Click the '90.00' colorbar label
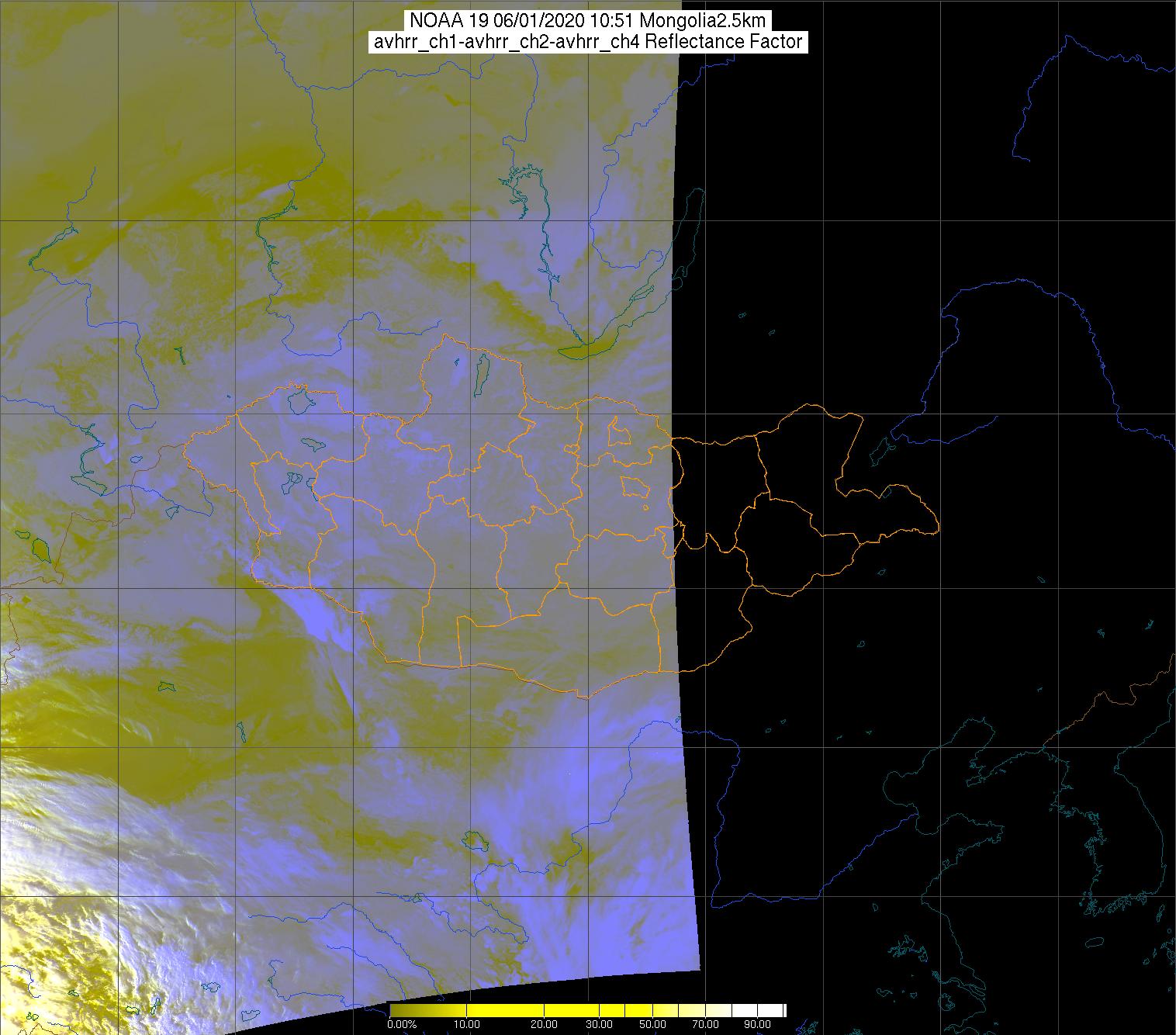 (757, 1024)
